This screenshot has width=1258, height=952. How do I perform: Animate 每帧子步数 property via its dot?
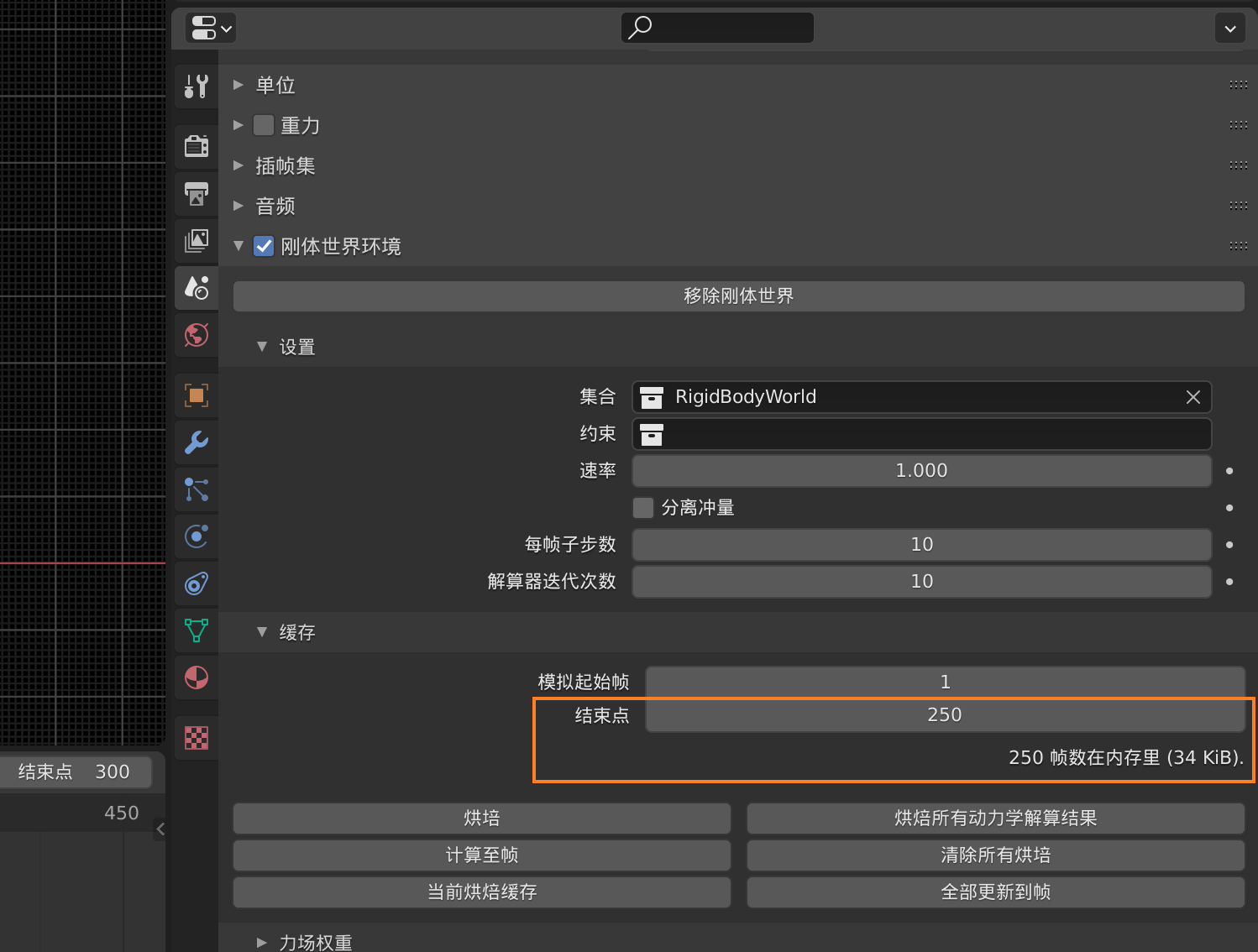pyautogui.click(x=1229, y=545)
